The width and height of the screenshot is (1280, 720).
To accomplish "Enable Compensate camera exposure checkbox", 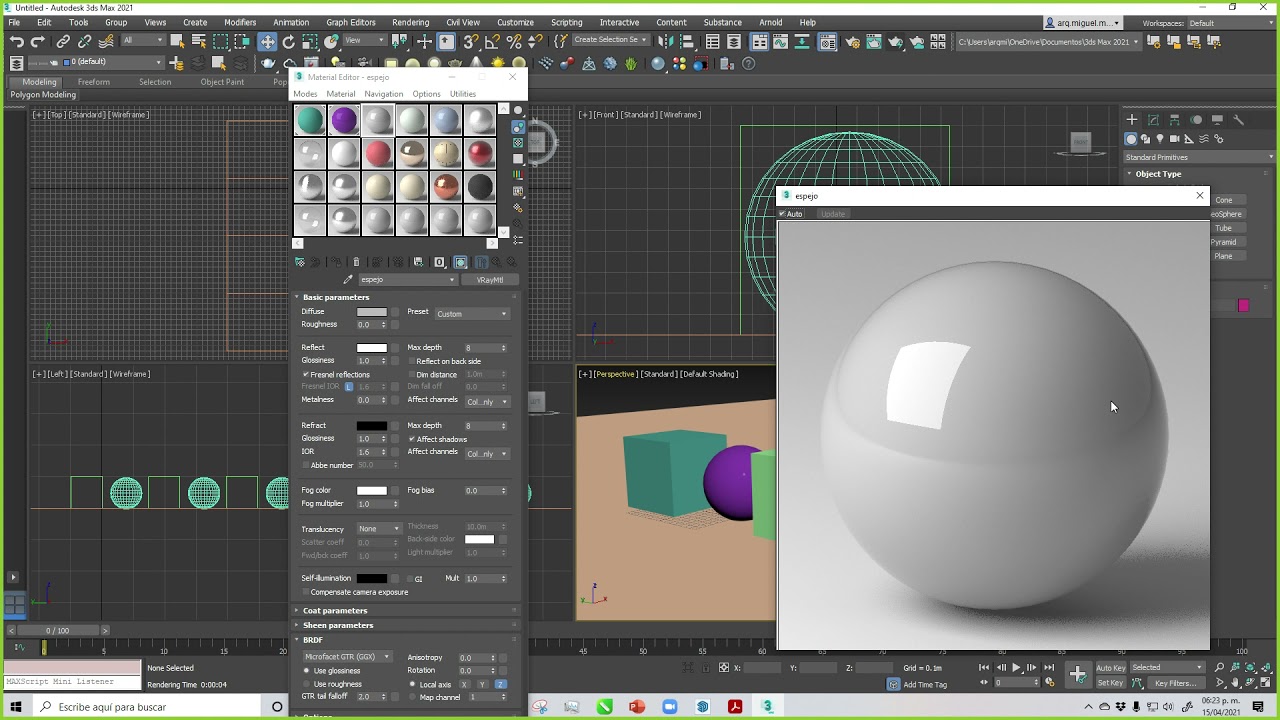I will 306,592.
